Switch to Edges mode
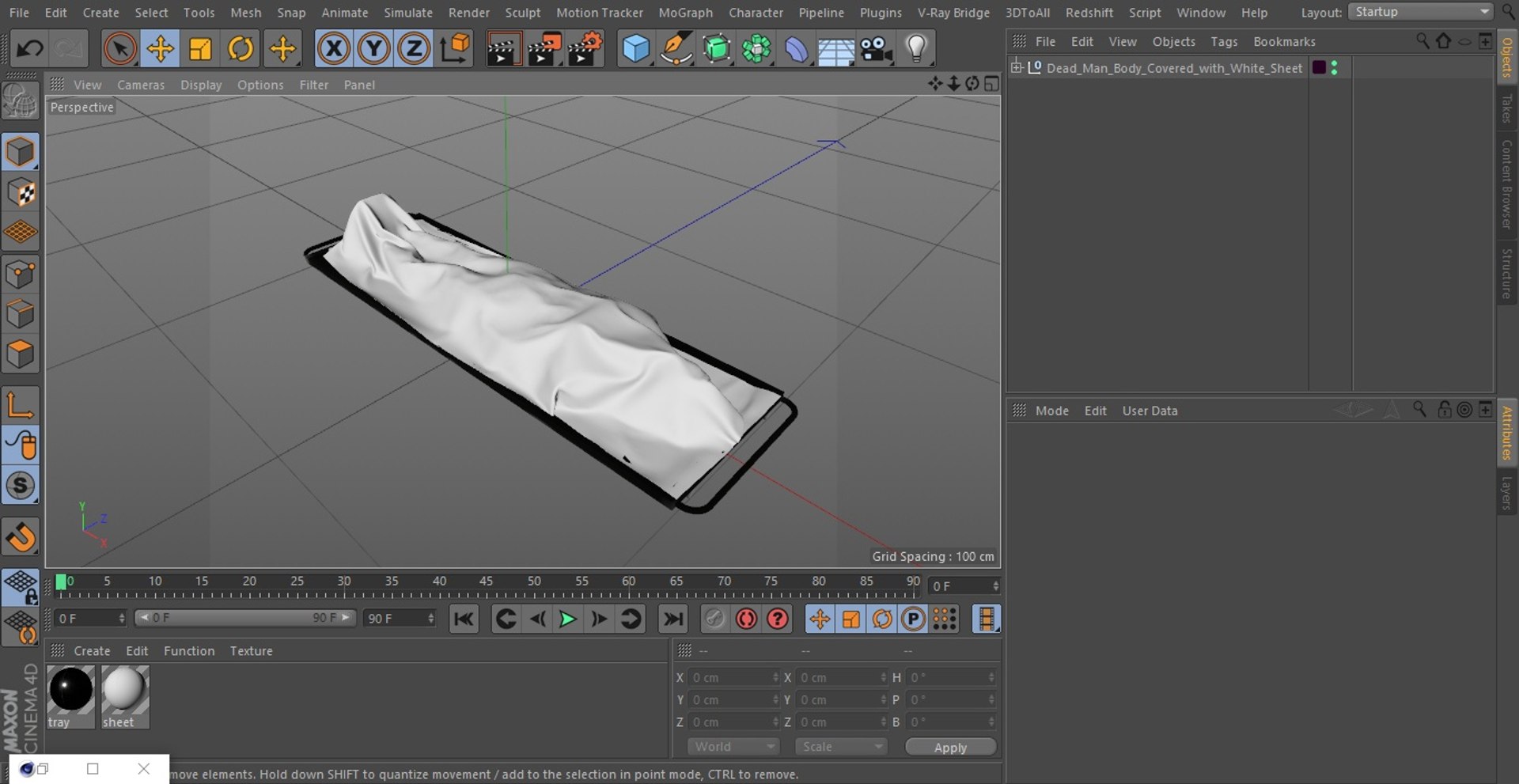 [x=21, y=314]
